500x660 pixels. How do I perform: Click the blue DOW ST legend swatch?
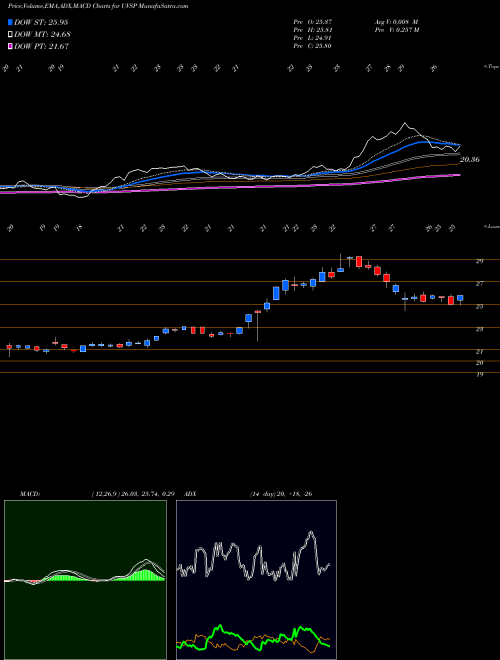tap(10, 22)
